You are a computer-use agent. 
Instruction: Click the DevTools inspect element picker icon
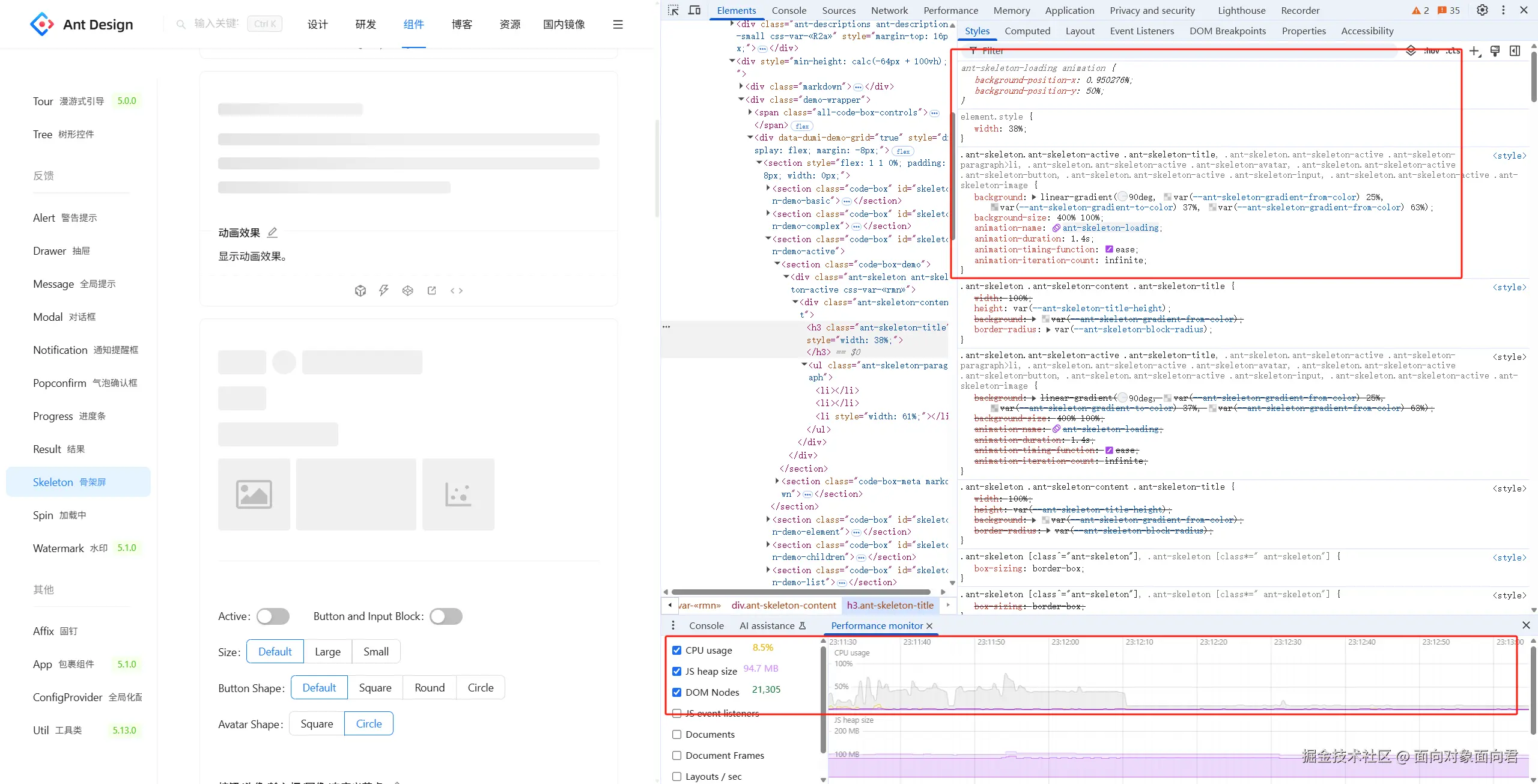click(x=673, y=10)
